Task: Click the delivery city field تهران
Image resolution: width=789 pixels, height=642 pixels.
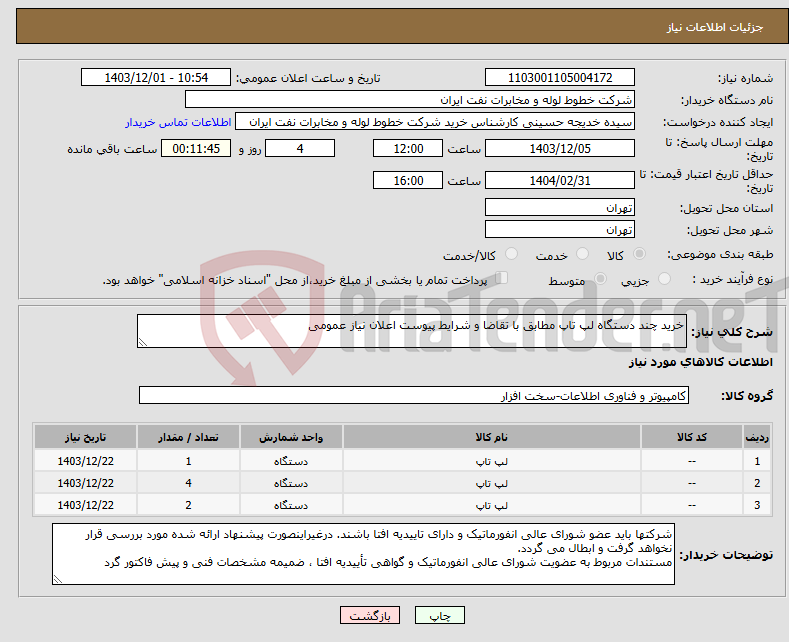Action: (x=560, y=229)
